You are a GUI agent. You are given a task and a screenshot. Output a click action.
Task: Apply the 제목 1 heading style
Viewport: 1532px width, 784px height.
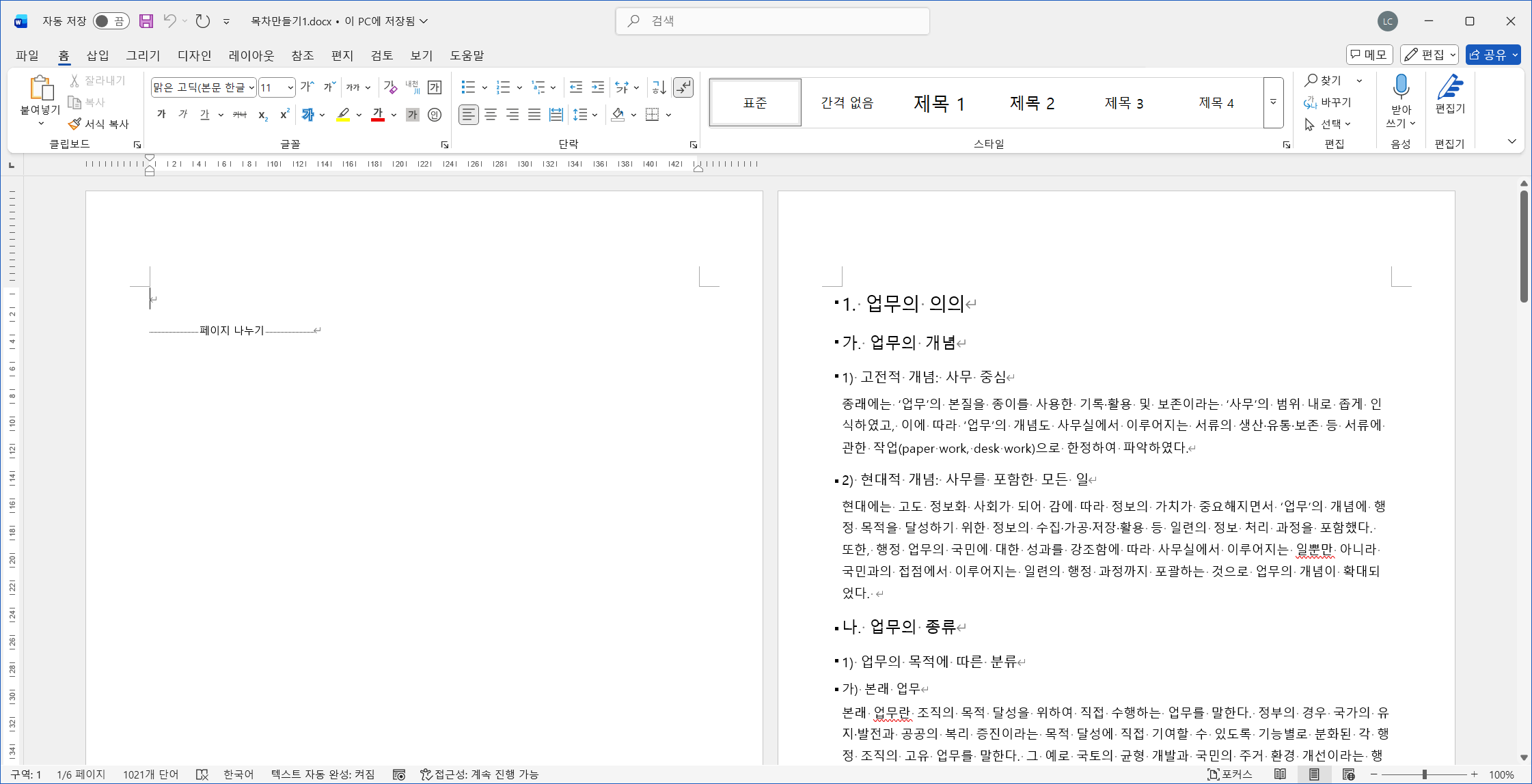(938, 103)
